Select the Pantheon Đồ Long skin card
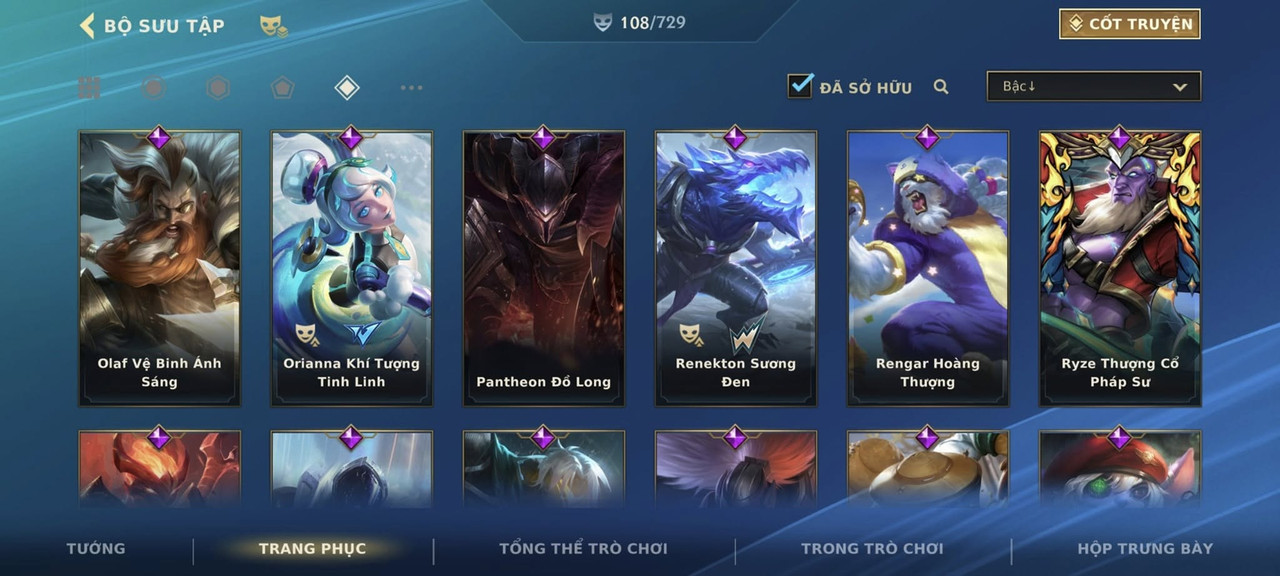The height and width of the screenshot is (576, 1280). click(544, 268)
